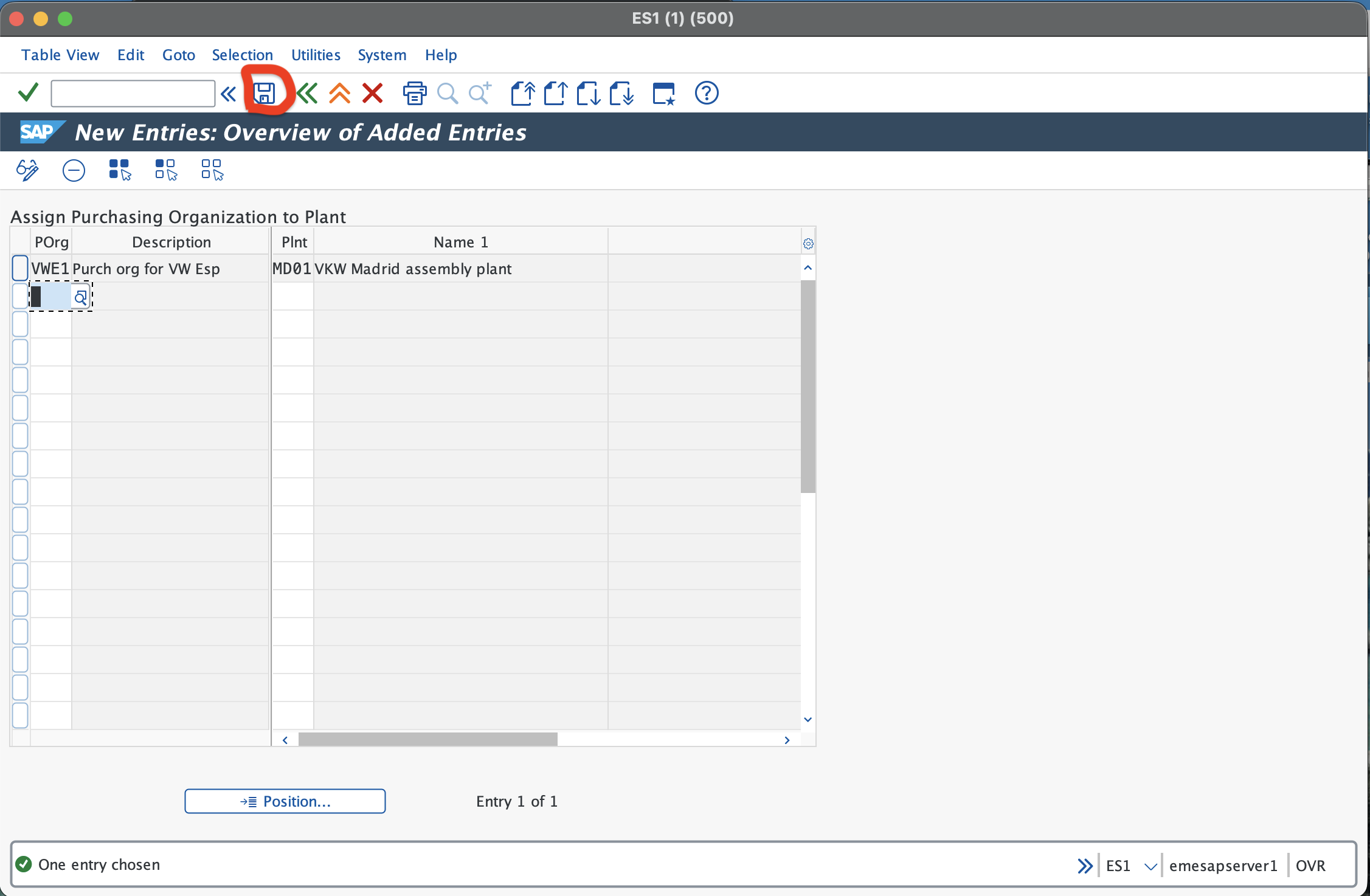Open the Goto menu

click(x=179, y=55)
